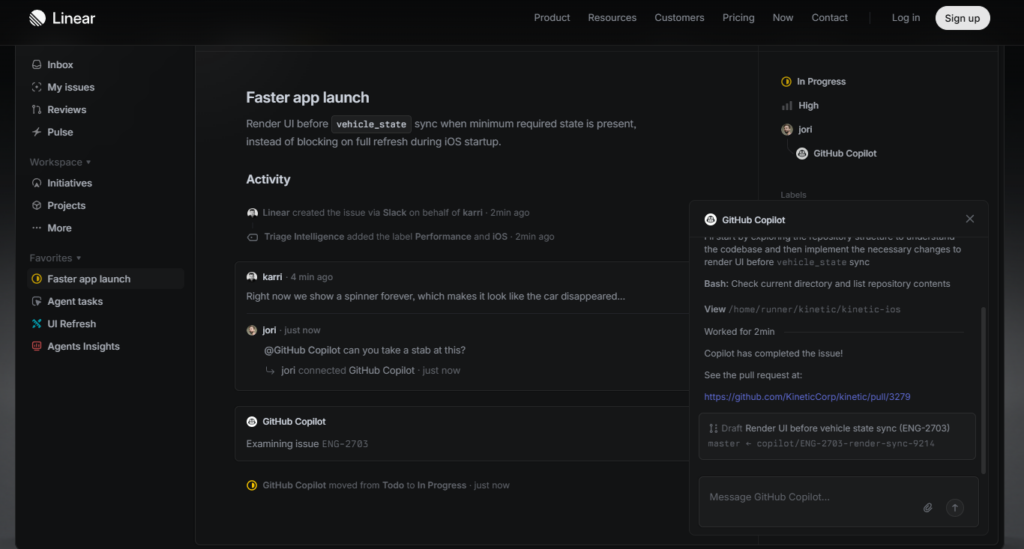Click the Copilot icon in chat header
1024x549 pixels.
click(711, 219)
